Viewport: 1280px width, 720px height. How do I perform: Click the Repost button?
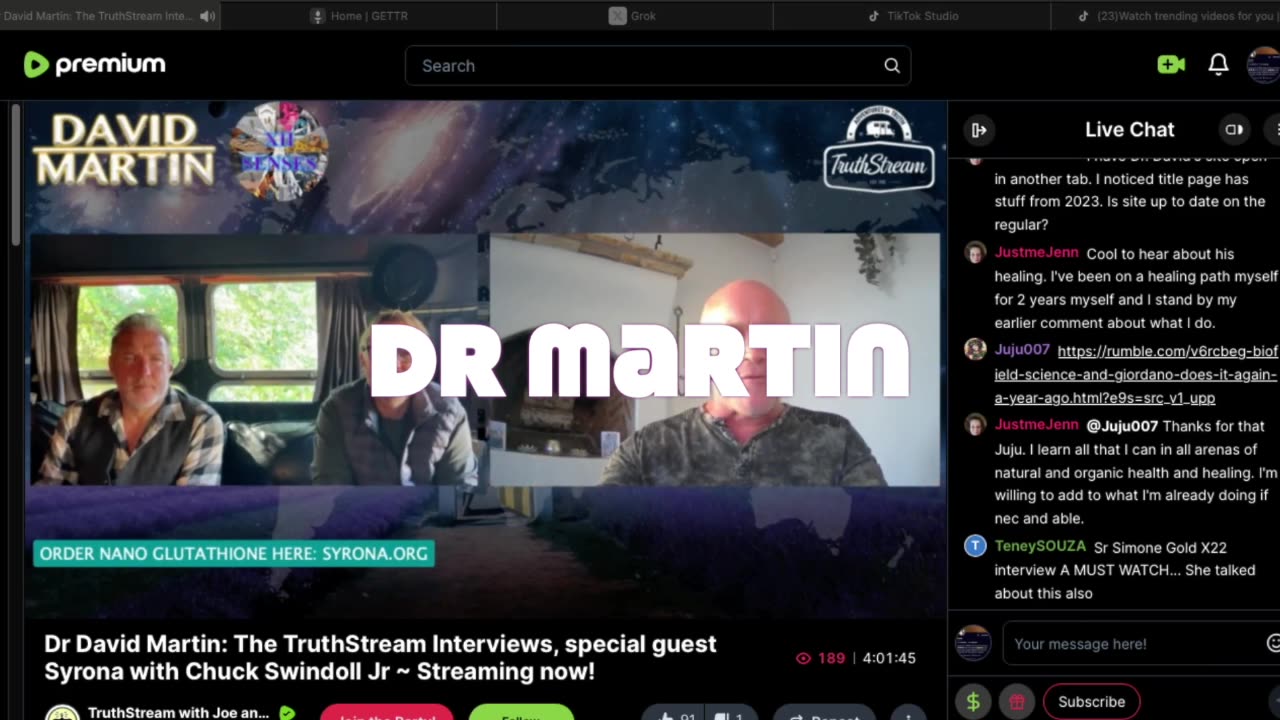(823, 714)
